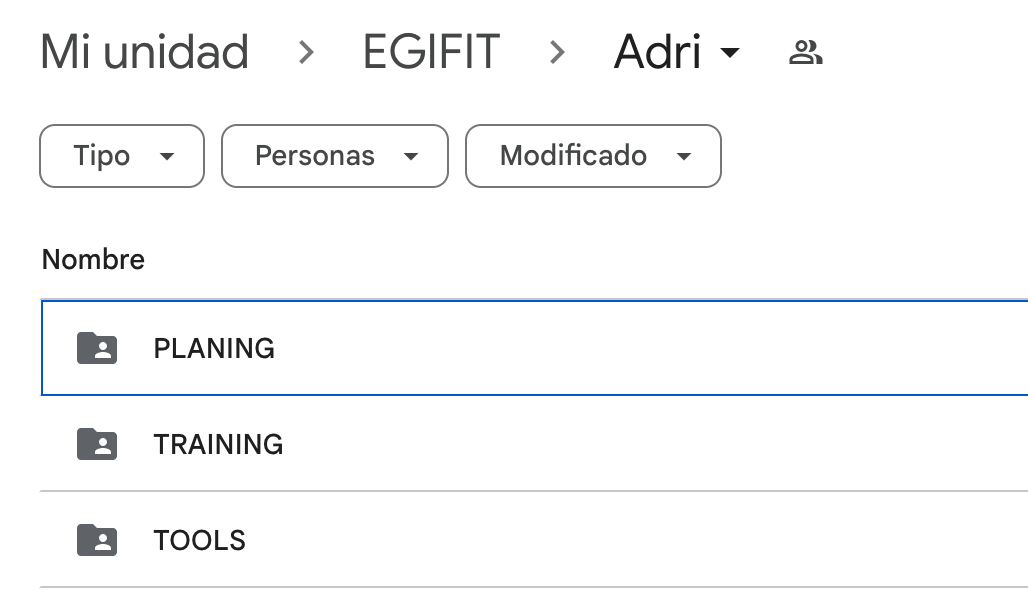Select the TRAINING folder name

[x=218, y=444]
